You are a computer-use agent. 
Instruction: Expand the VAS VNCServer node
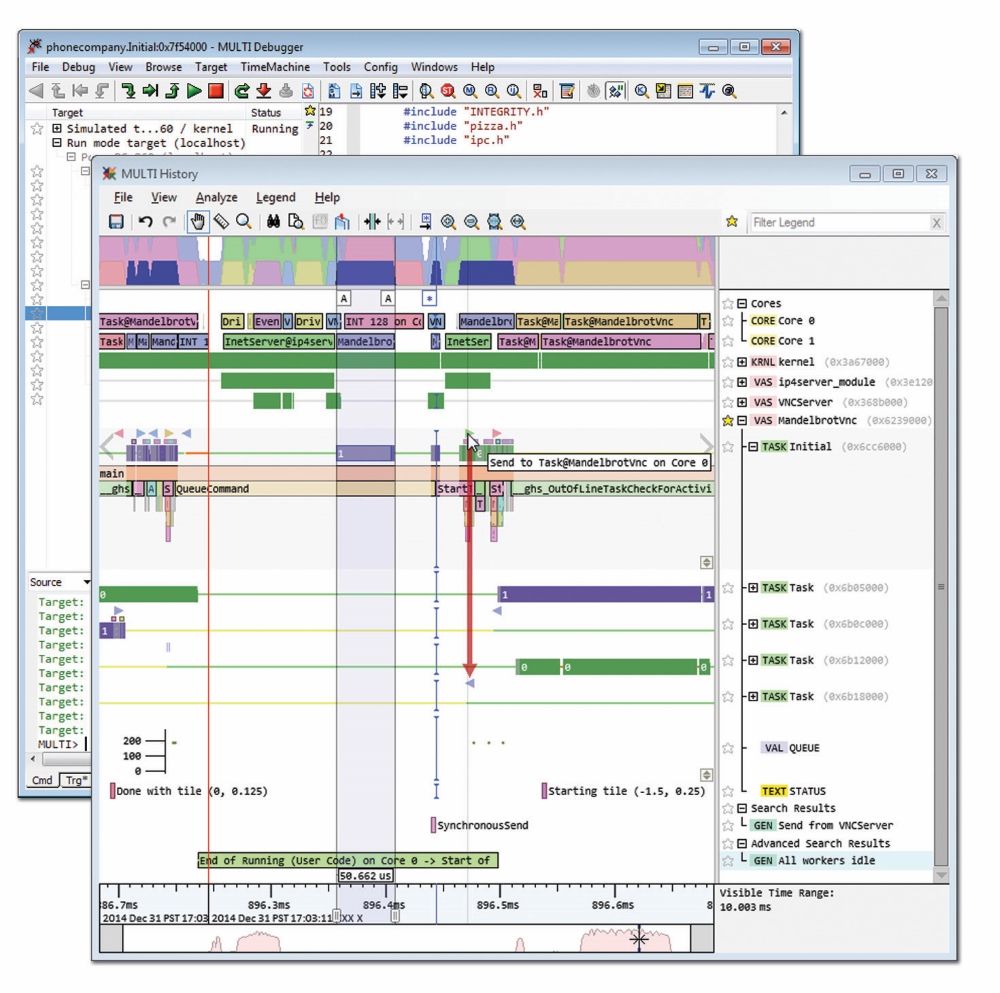click(x=742, y=401)
